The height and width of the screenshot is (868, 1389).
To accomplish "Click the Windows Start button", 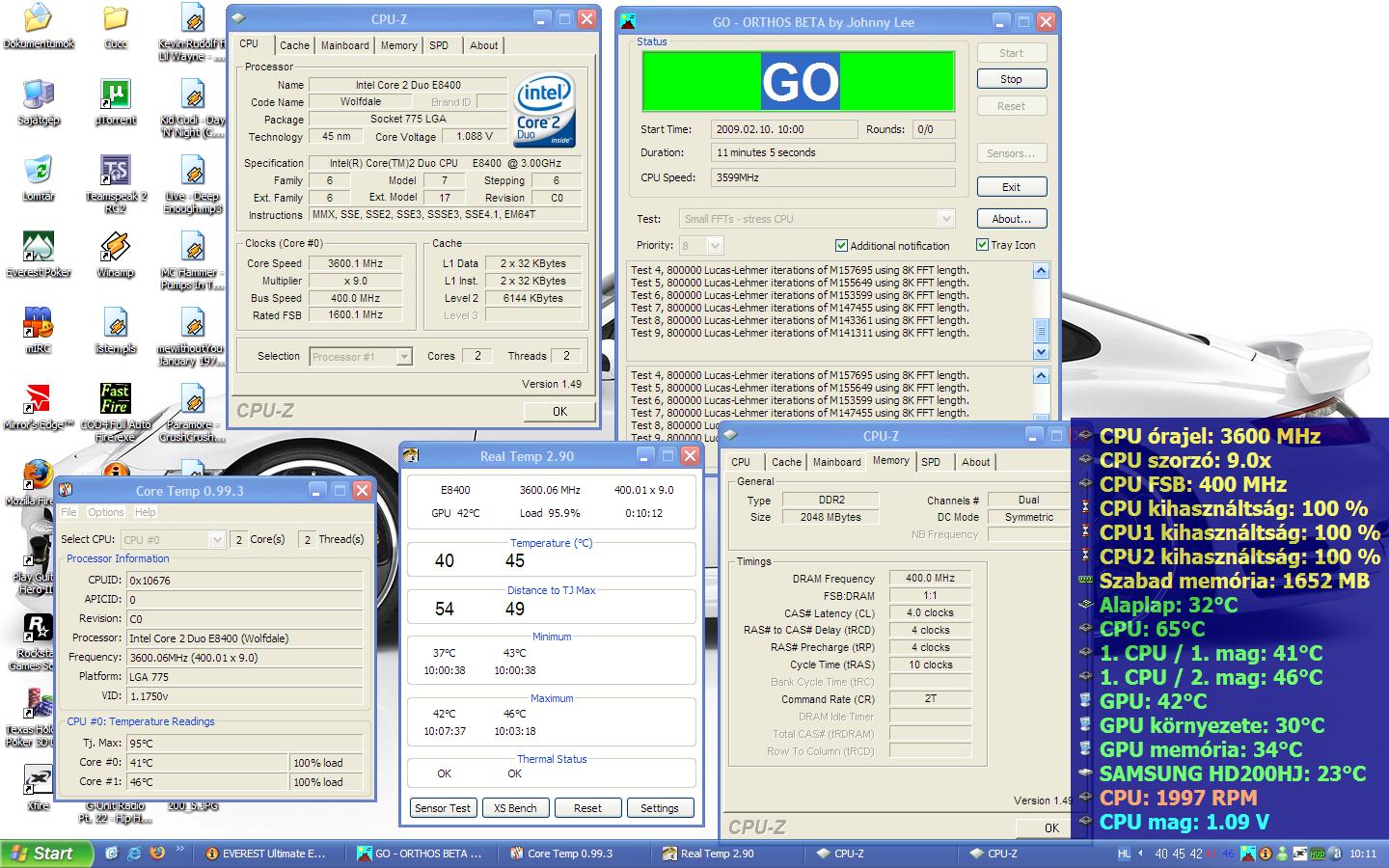I will pos(46,854).
